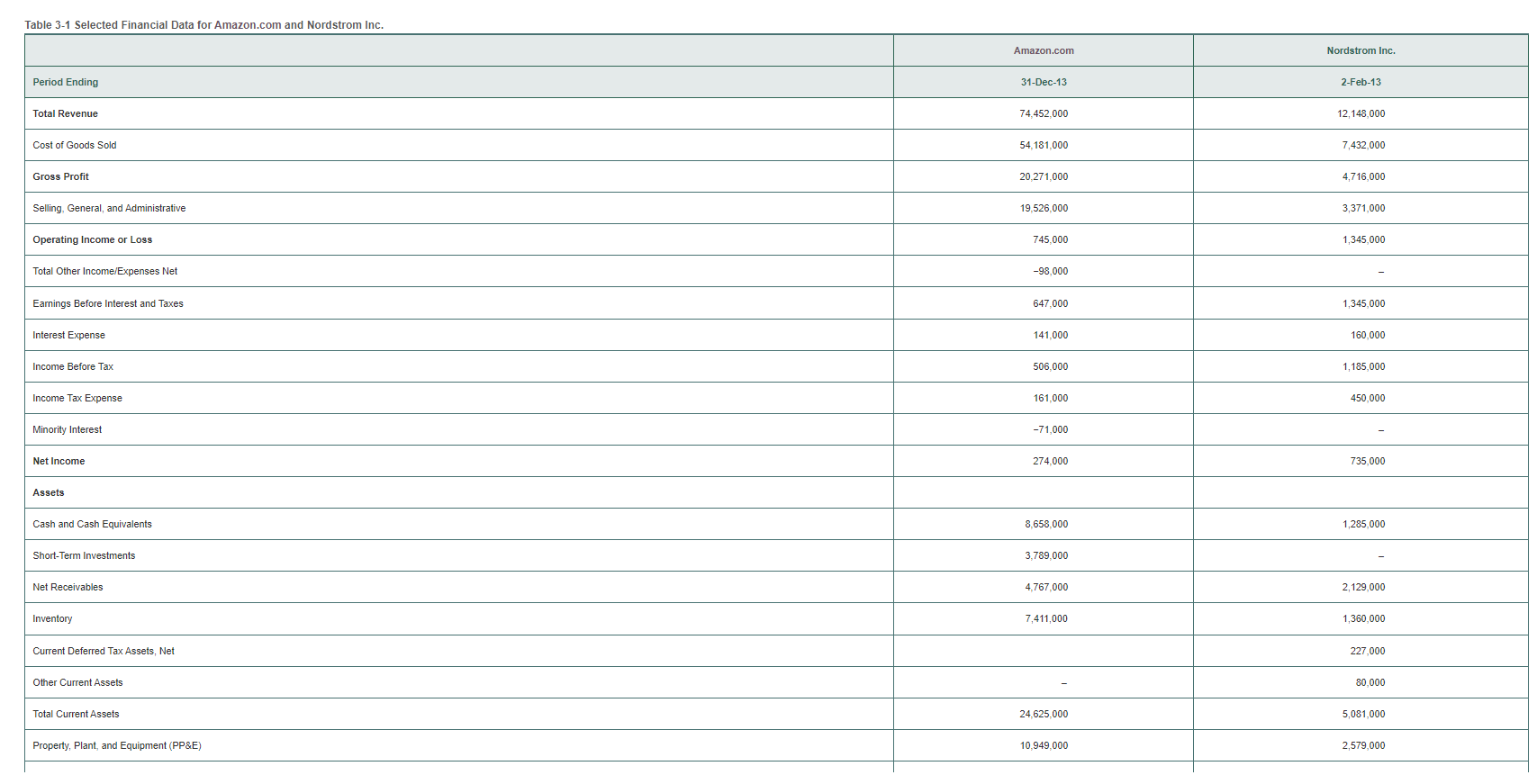Image resolution: width=1537 pixels, height=784 pixels.
Task: Select the Interest Expense row label
Action: coord(69,335)
